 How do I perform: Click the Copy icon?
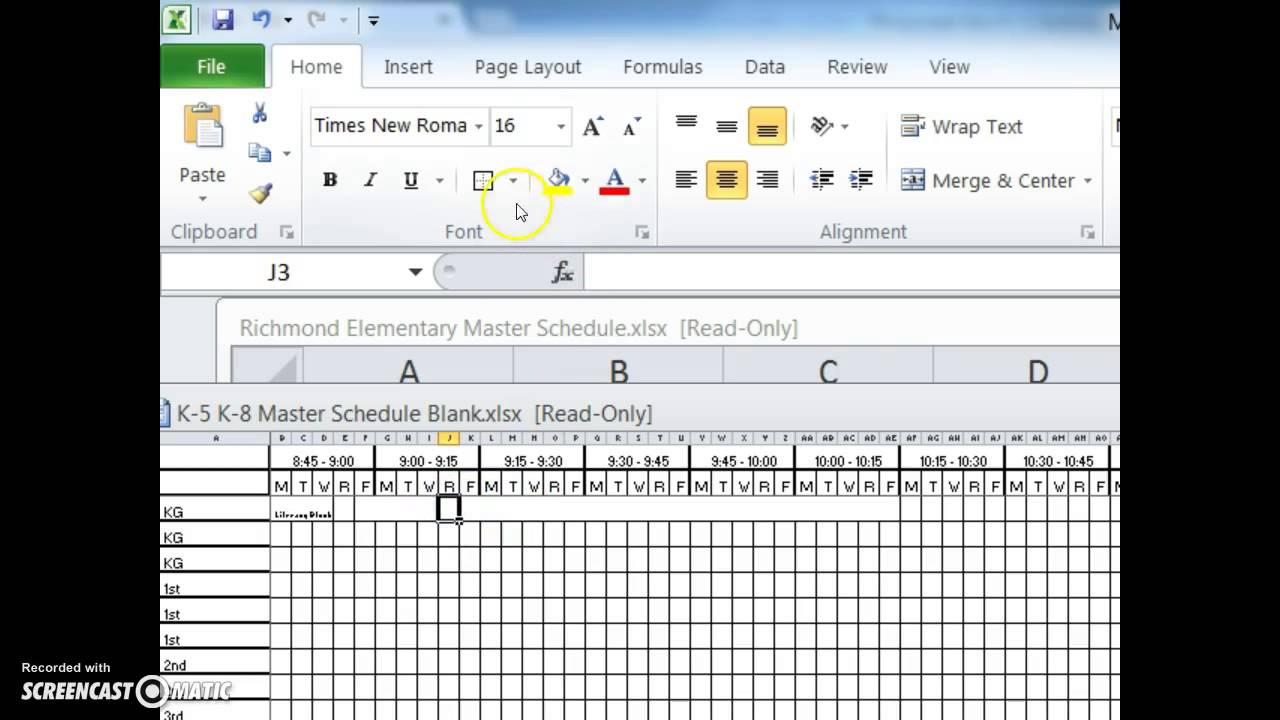(260, 153)
